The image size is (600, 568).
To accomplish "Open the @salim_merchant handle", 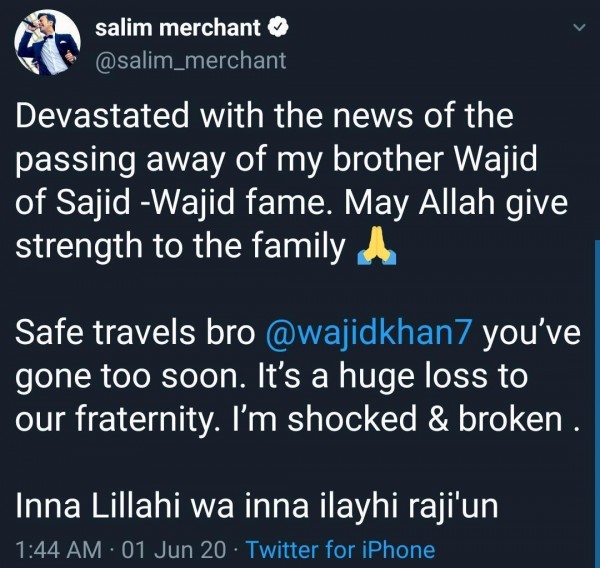I will (191, 61).
